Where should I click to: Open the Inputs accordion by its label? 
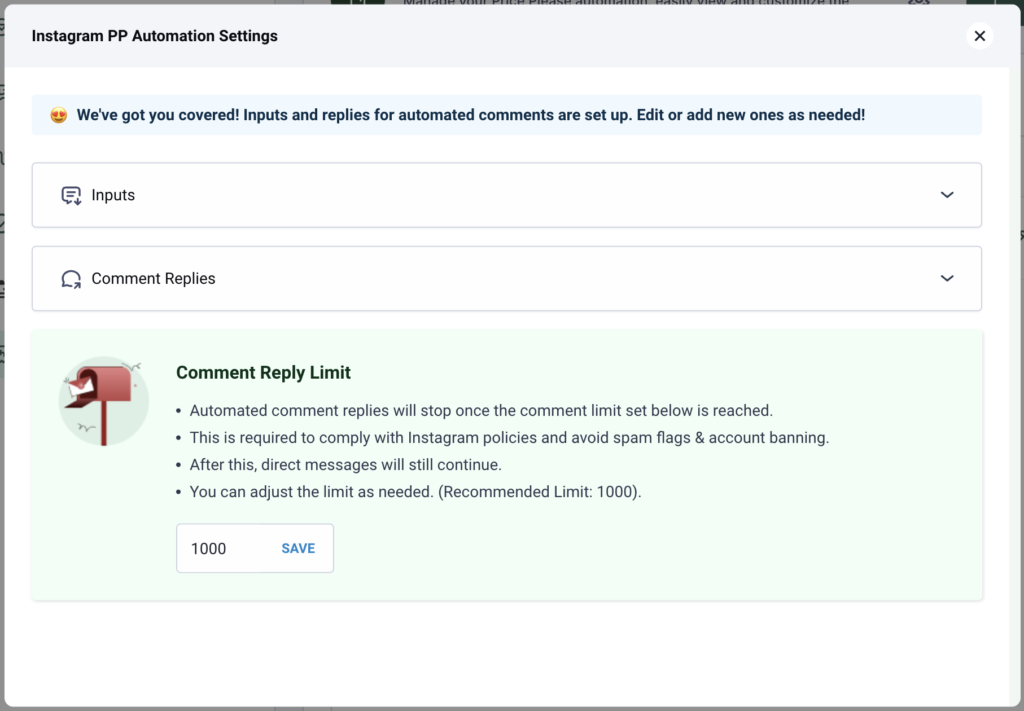tap(113, 195)
